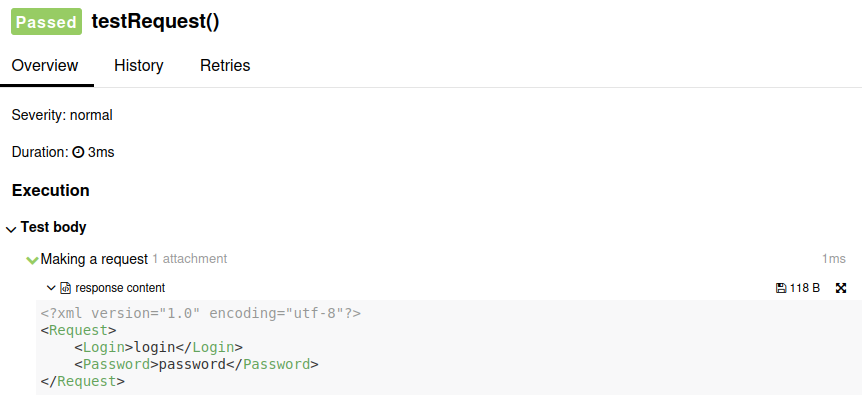Collapse the Test body section chevron

click(11, 229)
